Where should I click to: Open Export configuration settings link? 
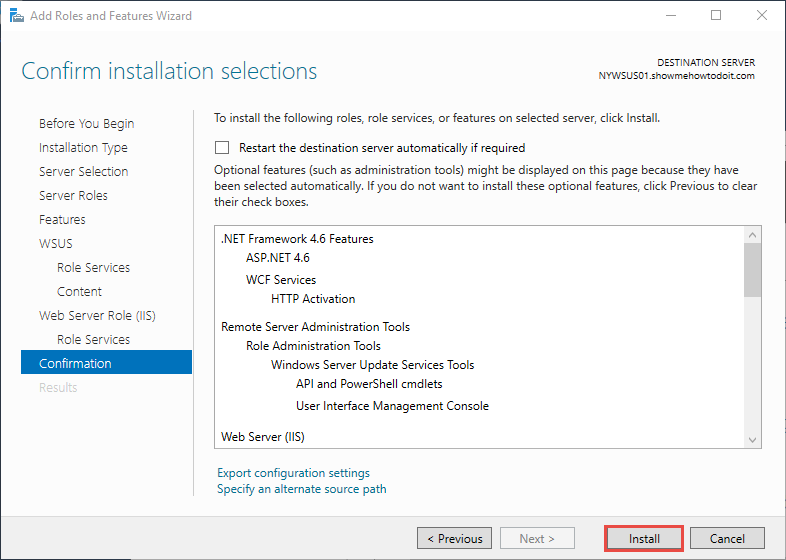(293, 473)
